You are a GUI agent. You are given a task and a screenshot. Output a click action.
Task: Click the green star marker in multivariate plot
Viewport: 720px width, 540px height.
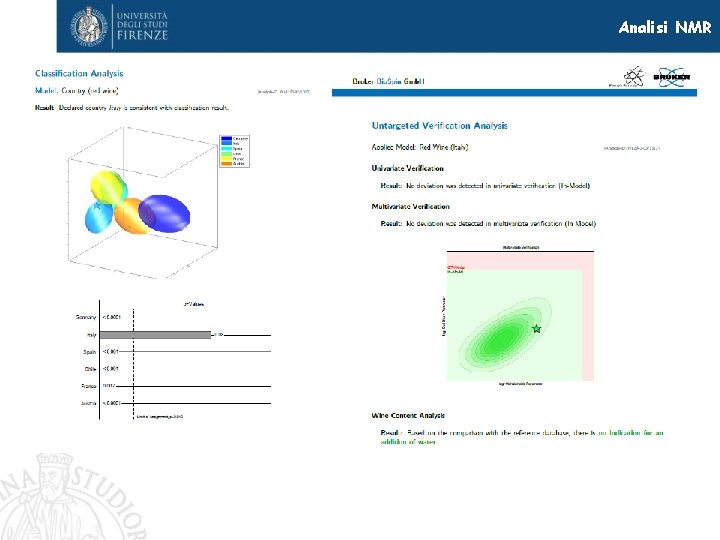pyautogui.click(x=536, y=329)
